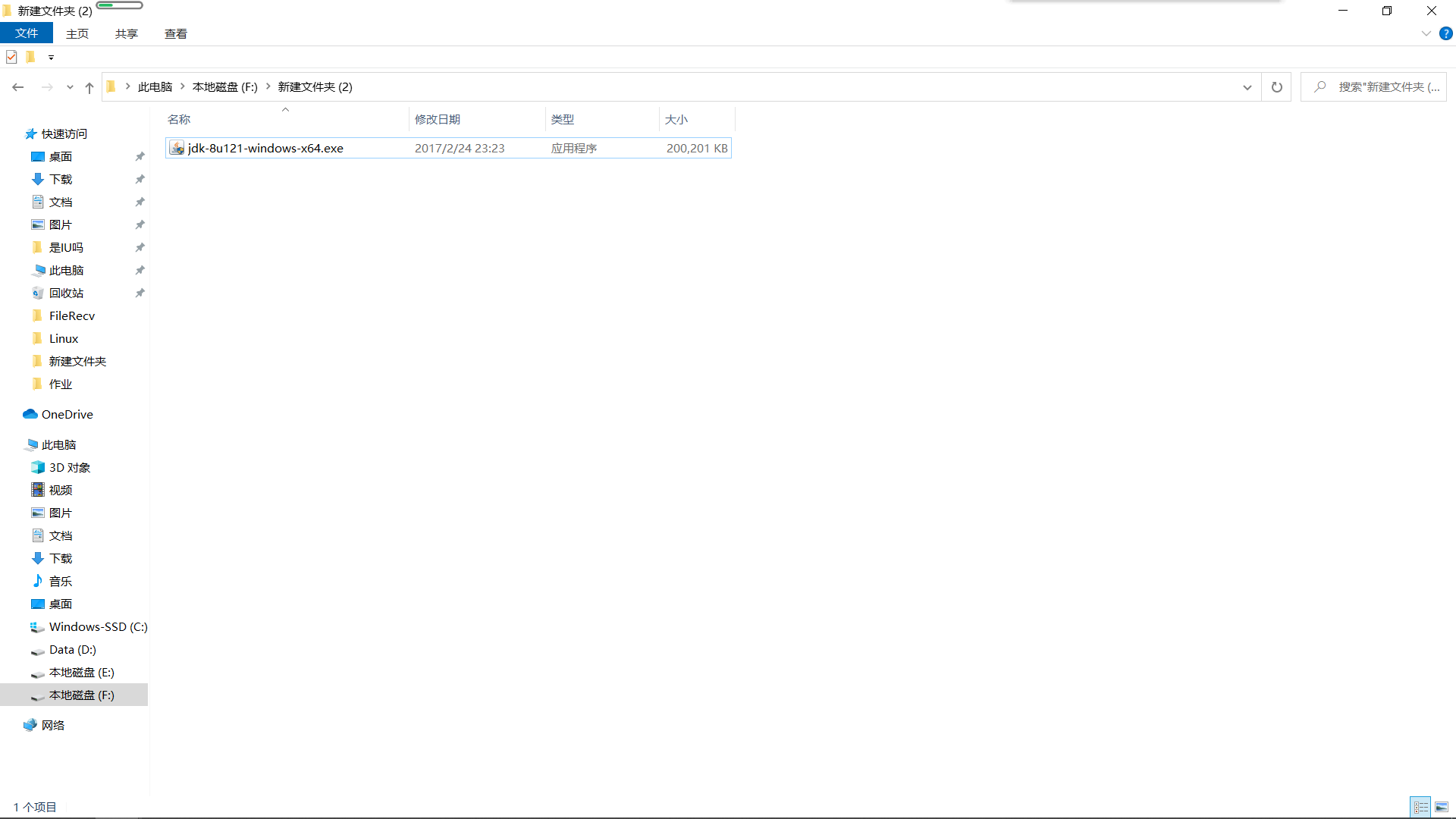
Task: Open the 新建文件夹 sidebar folder
Action: (x=77, y=361)
